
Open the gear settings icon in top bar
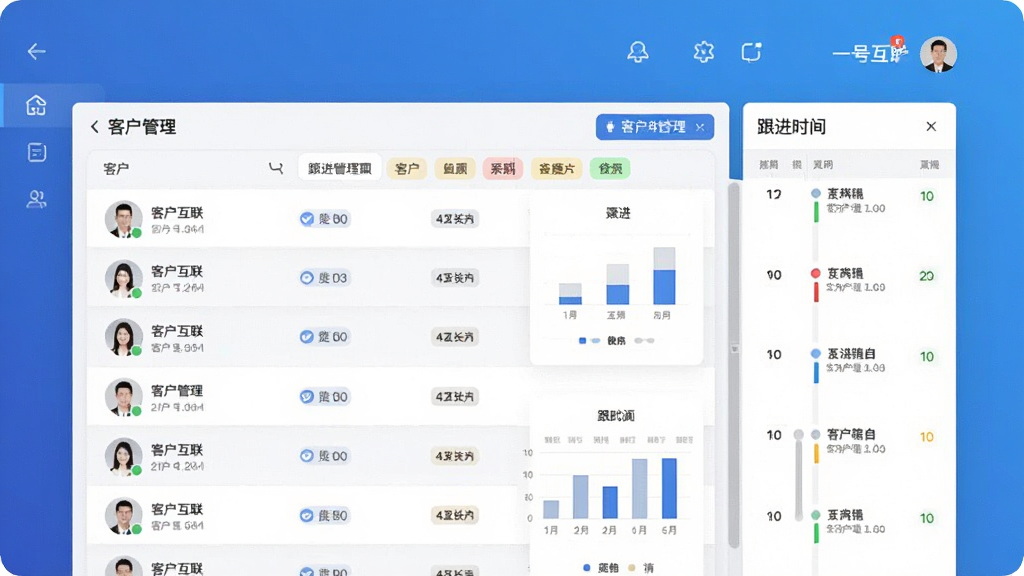coord(703,52)
